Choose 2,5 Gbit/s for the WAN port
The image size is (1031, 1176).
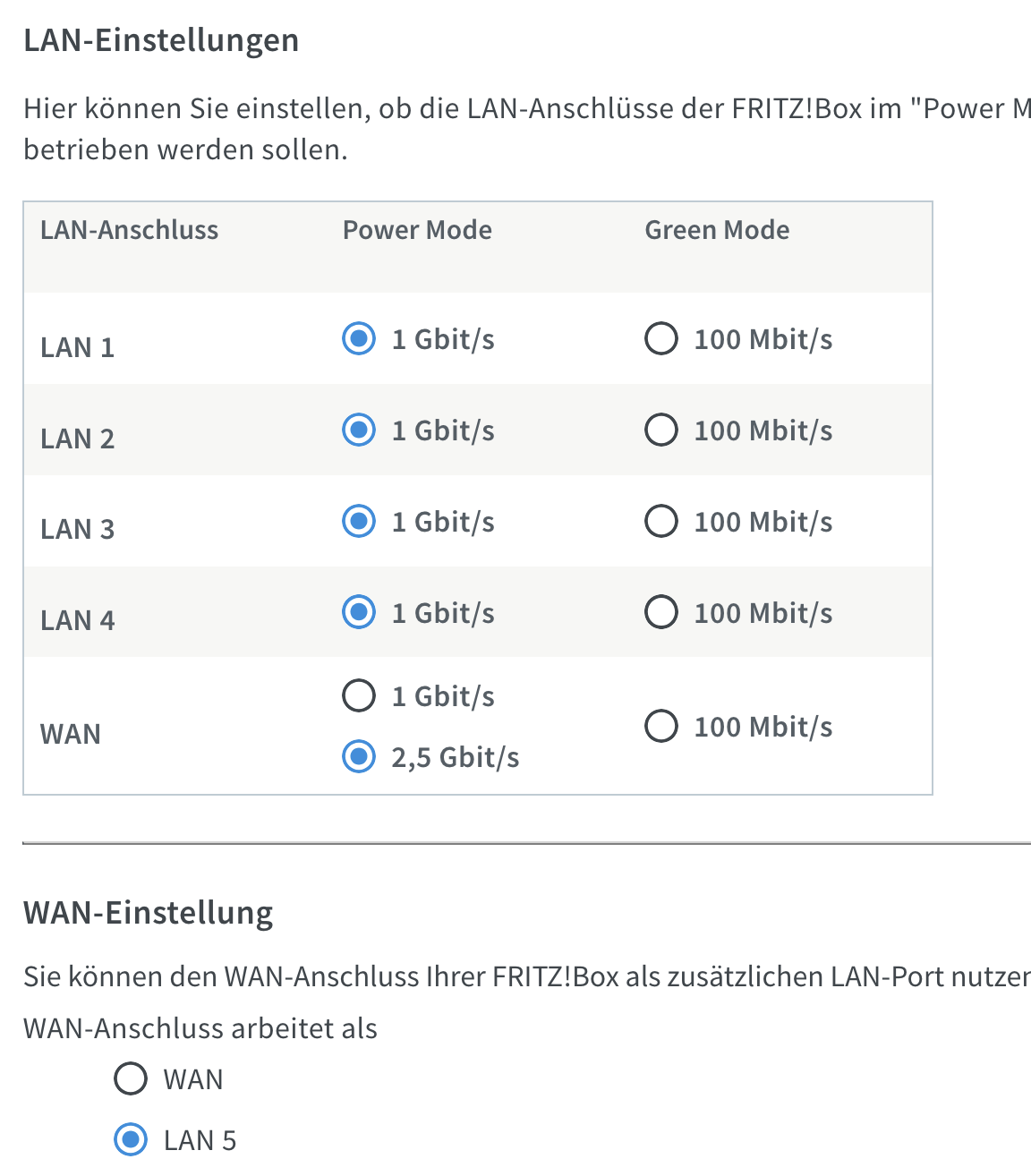pyautogui.click(x=359, y=757)
